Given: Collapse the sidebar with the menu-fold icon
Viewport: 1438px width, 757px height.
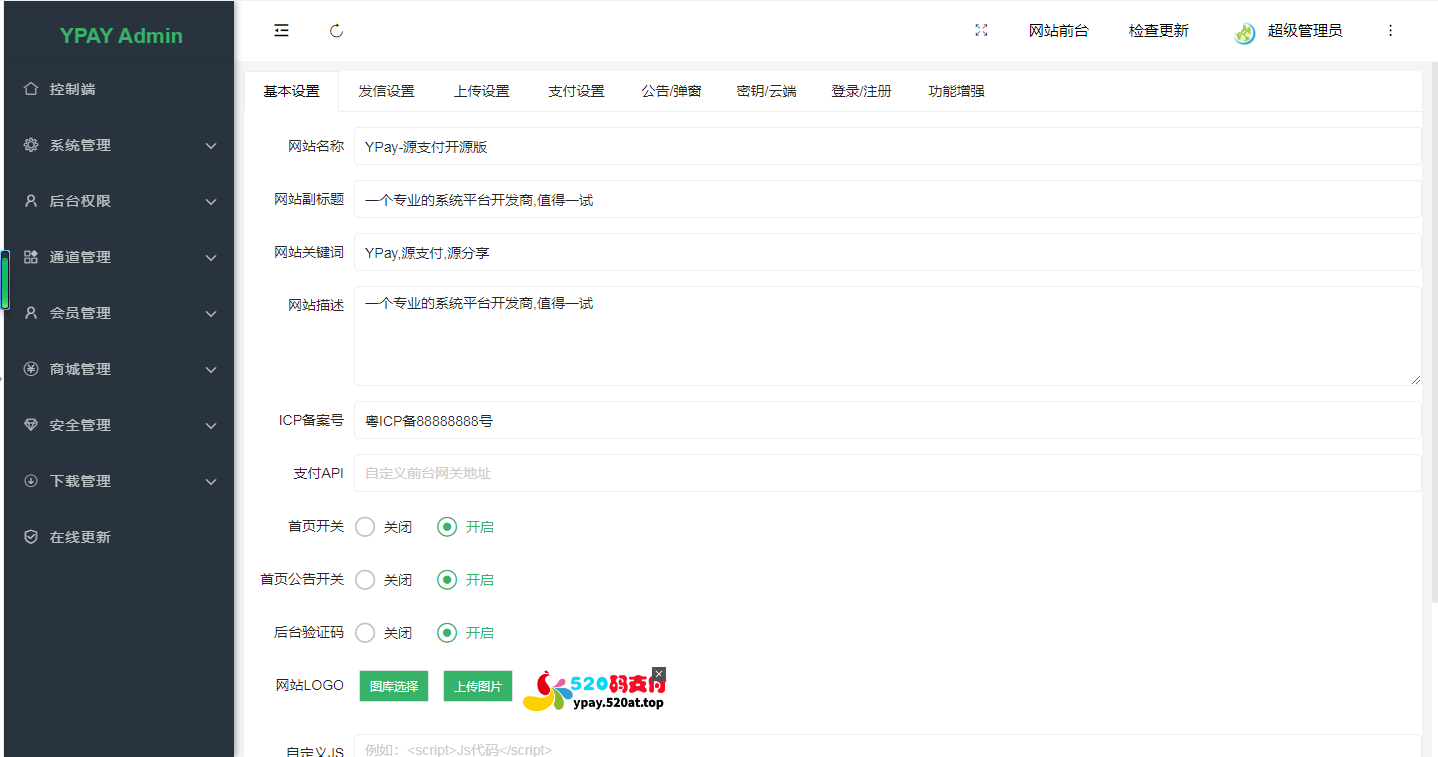Looking at the screenshot, I should (x=282, y=31).
